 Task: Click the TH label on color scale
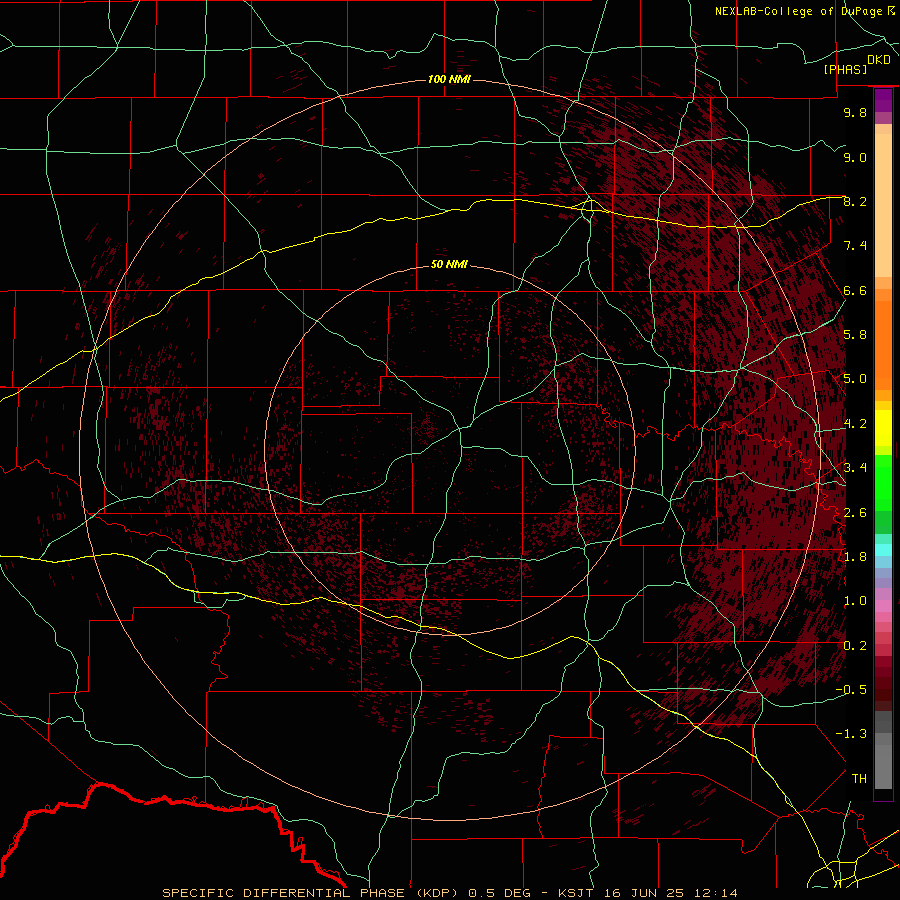[859, 779]
